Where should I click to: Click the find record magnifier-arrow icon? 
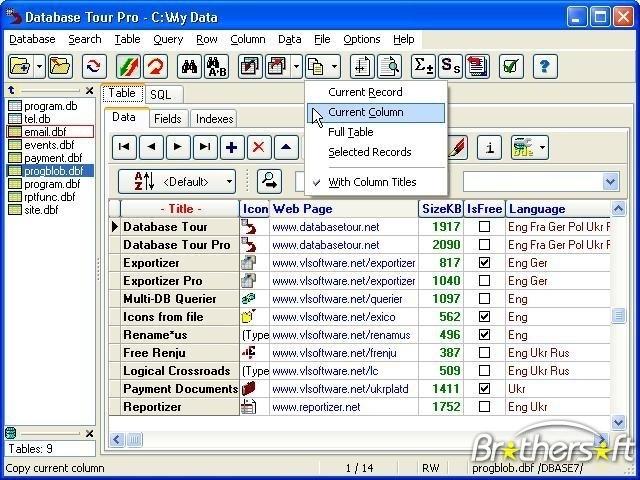(269, 181)
